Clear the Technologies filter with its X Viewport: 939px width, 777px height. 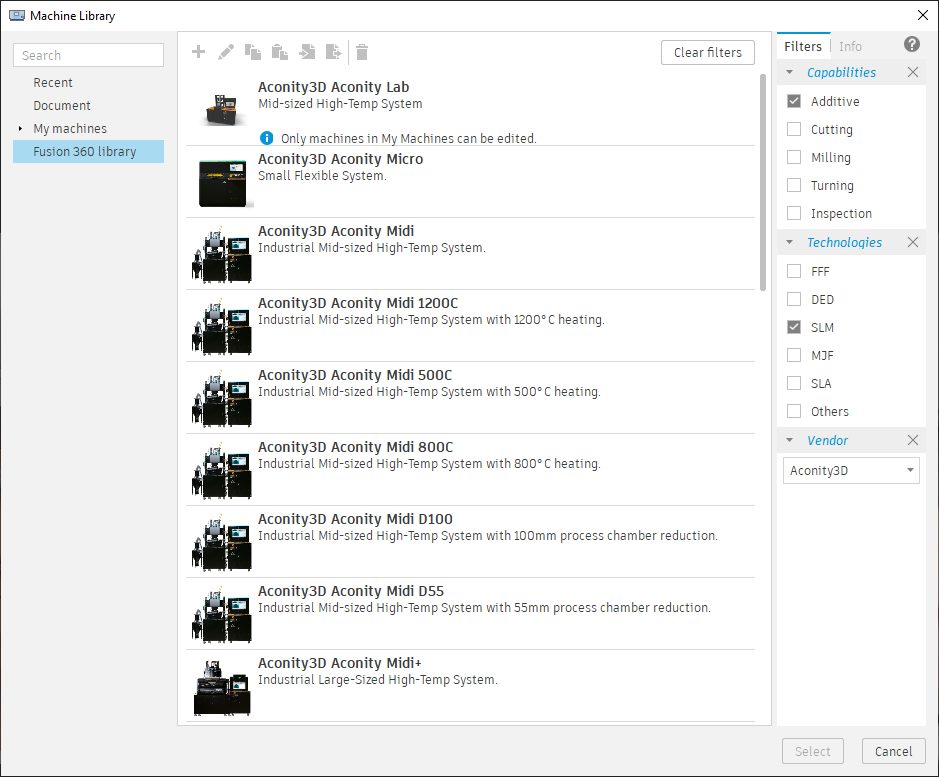point(913,242)
